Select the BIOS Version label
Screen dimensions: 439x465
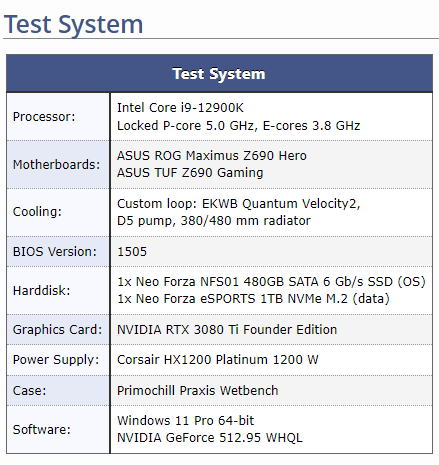coord(55,252)
